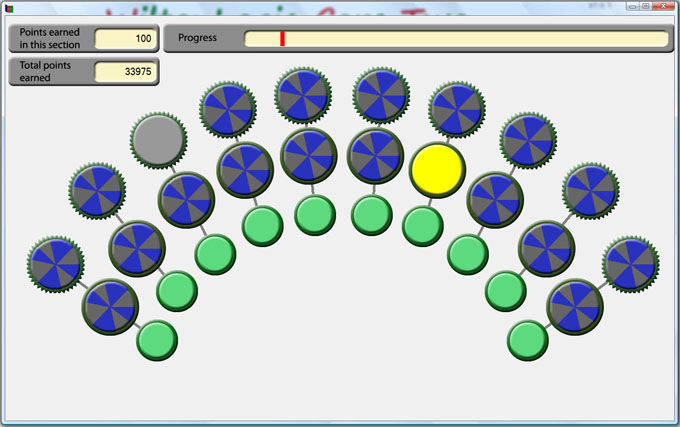Click the leftmost small green circle

point(156,340)
